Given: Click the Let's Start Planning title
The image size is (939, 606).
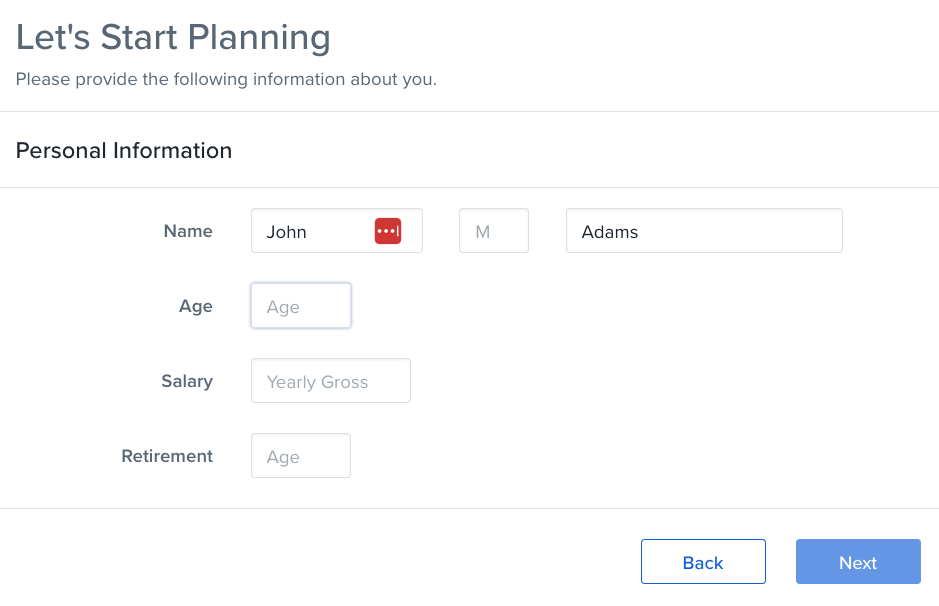Looking at the screenshot, I should pyautogui.click(x=173, y=37).
